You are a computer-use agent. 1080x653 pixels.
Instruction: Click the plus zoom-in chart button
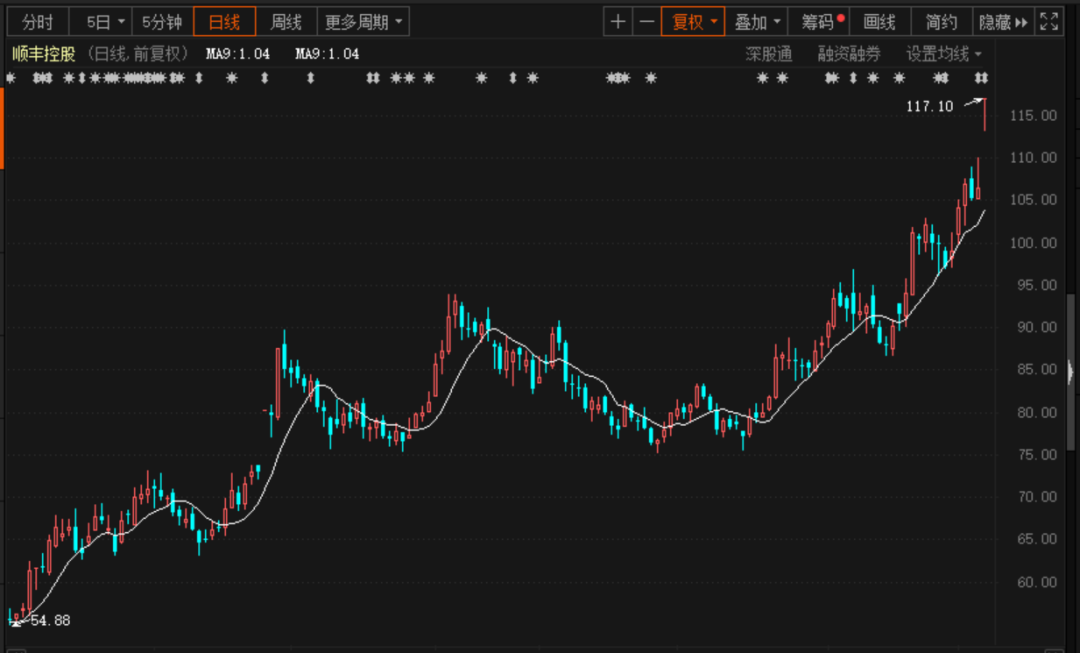(619, 22)
